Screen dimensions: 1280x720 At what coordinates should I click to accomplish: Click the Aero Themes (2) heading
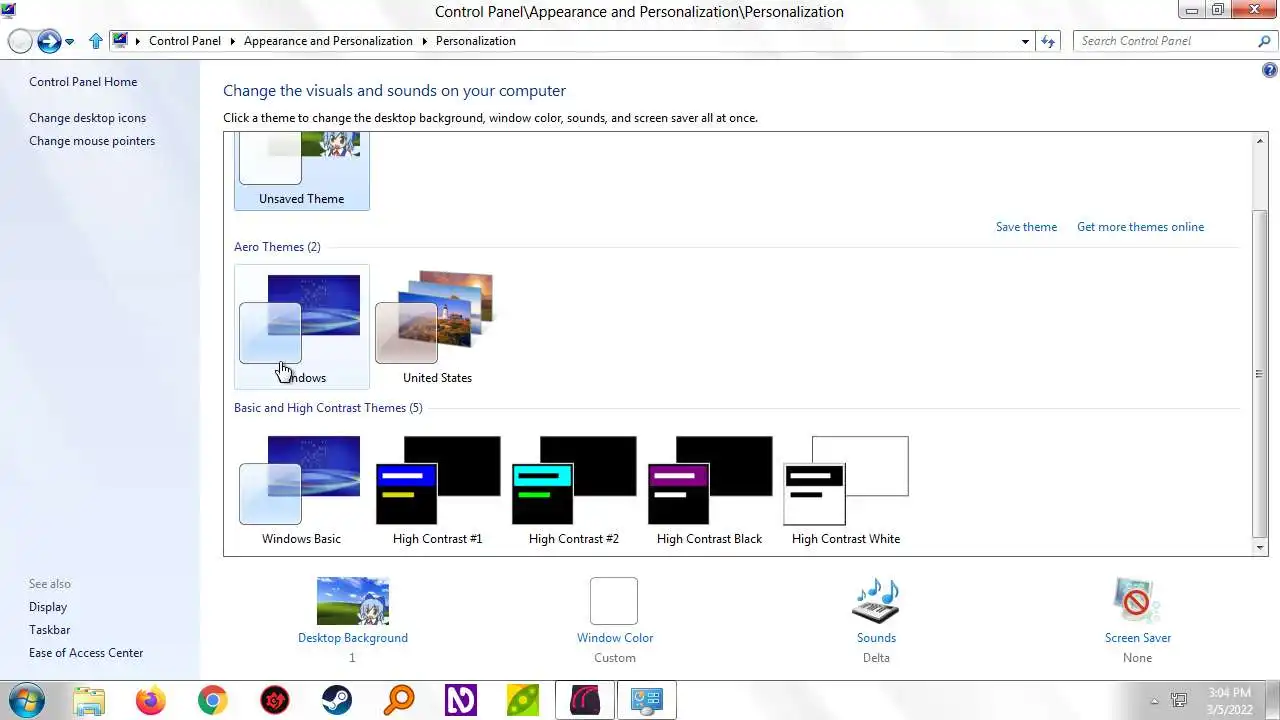[277, 247]
